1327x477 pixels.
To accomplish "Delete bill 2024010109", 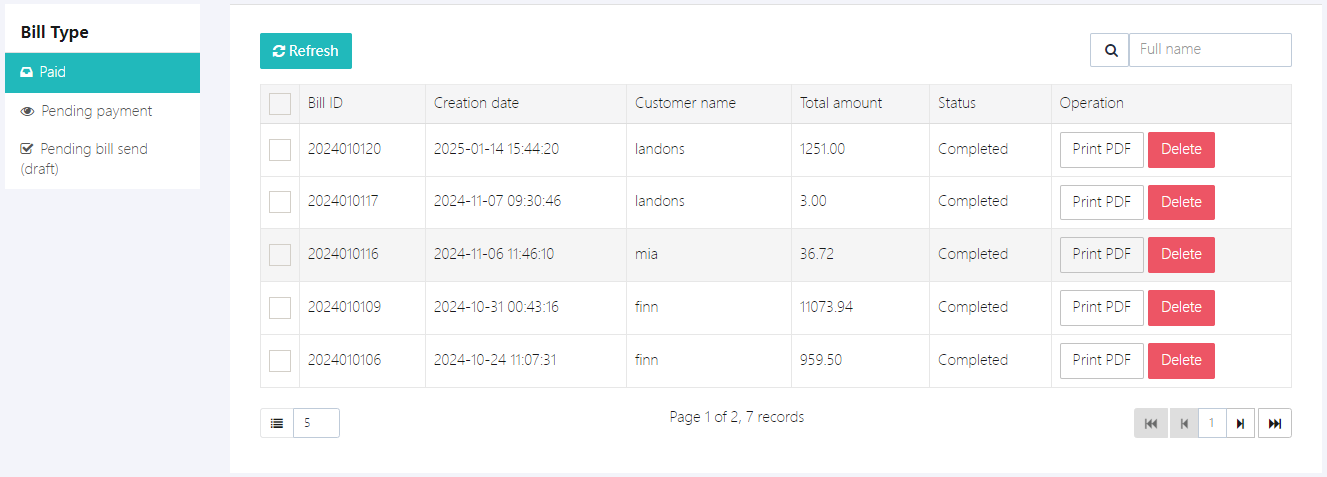I will coord(1181,308).
